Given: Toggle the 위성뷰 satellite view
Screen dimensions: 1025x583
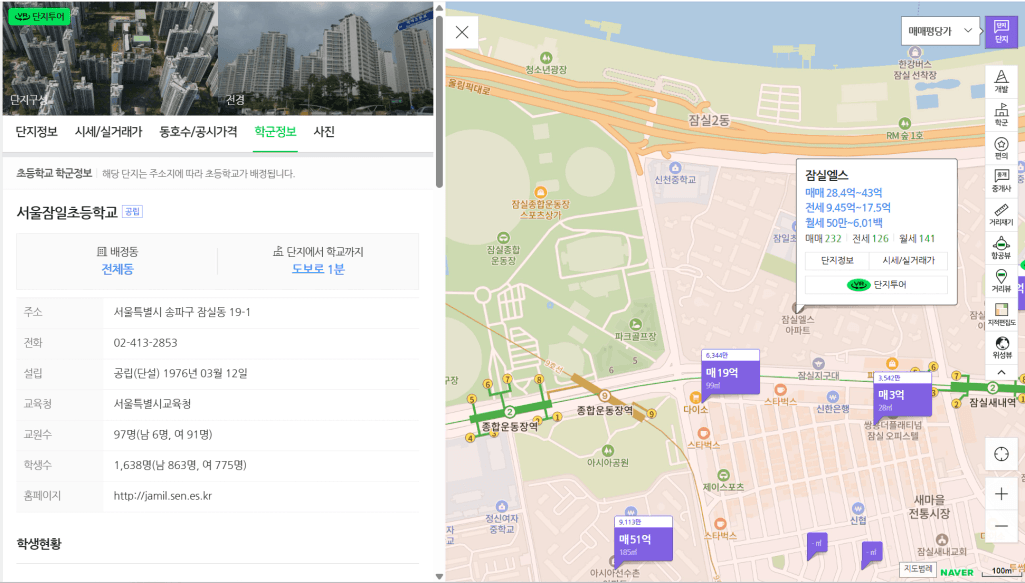Looking at the screenshot, I should [1001, 347].
